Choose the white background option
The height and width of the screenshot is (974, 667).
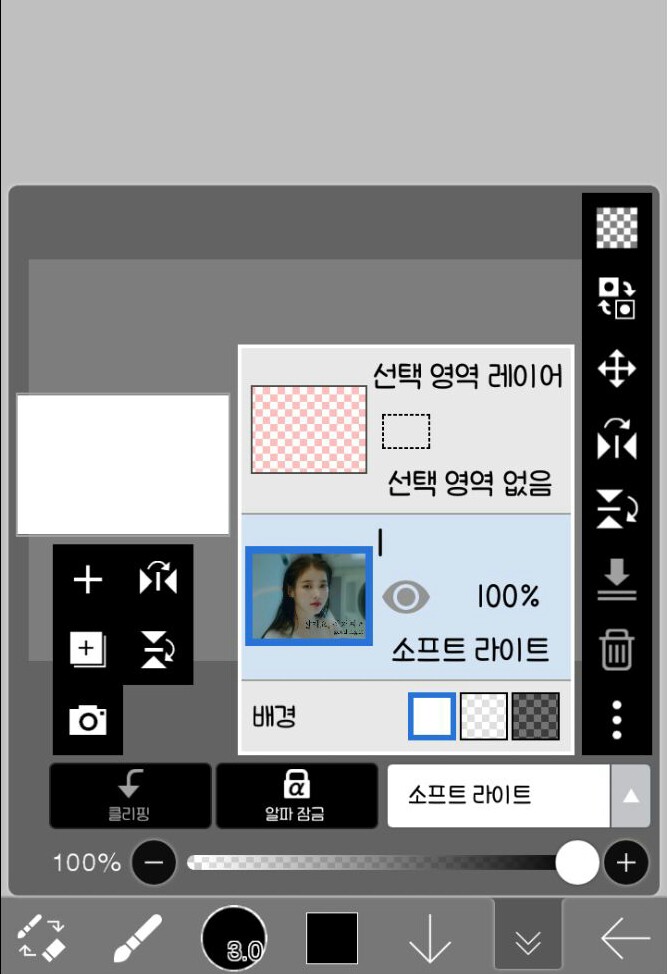(x=432, y=717)
